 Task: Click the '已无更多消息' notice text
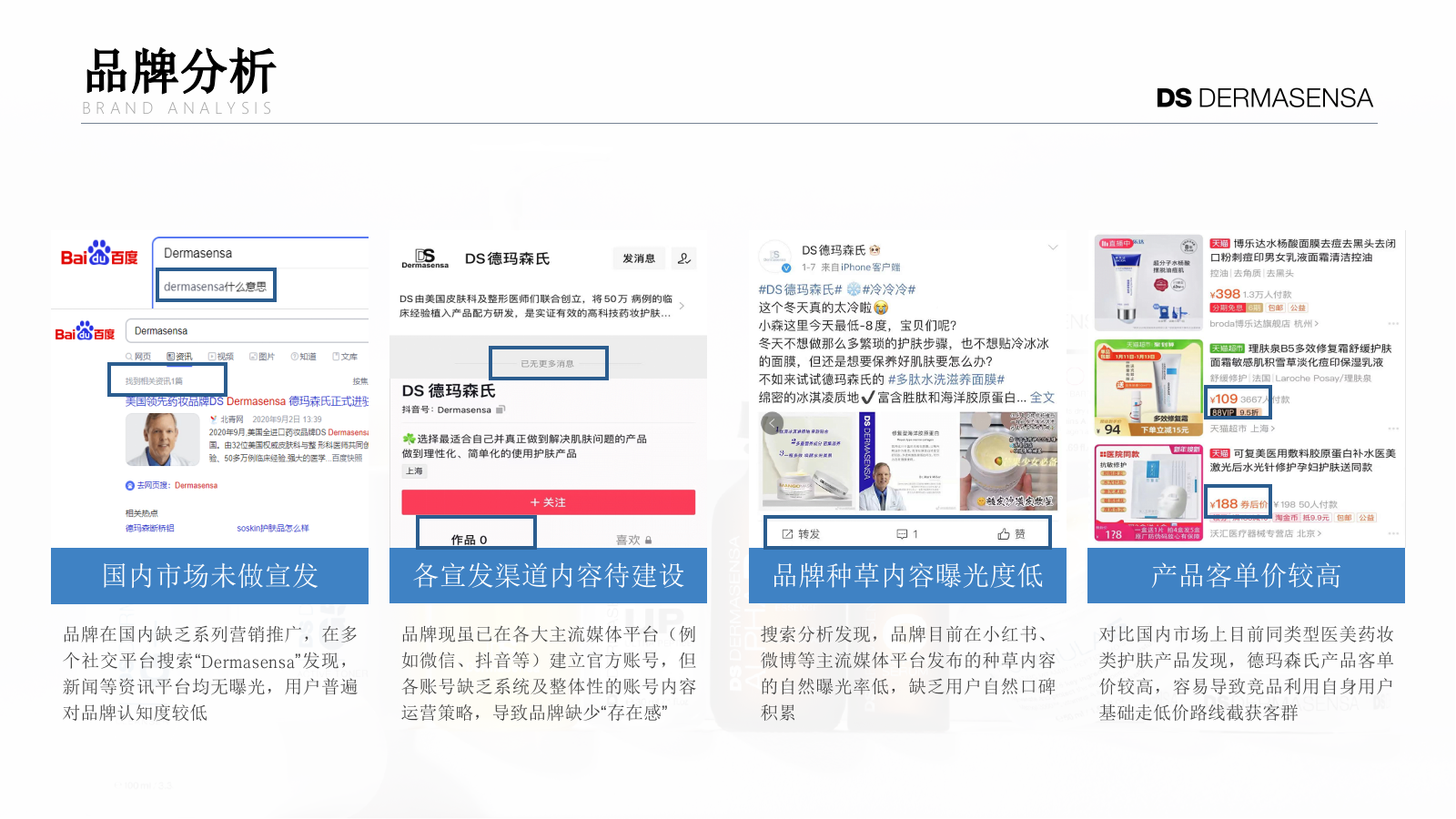click(x=548, y=364)
